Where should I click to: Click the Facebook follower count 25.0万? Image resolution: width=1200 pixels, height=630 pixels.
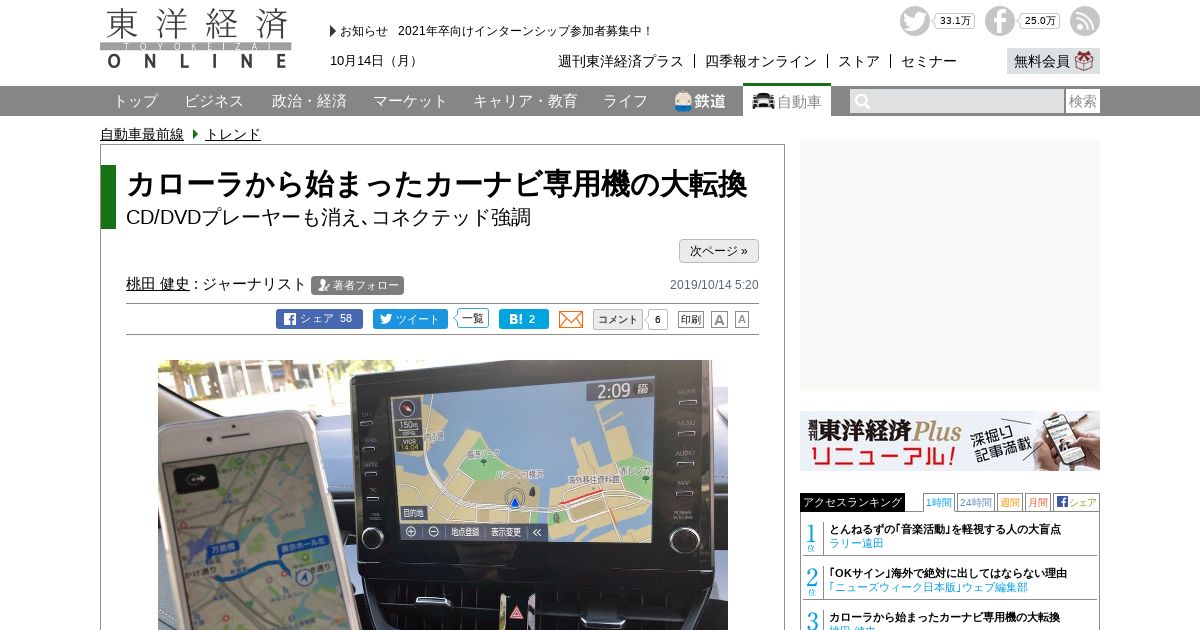pyautogui.click(x=1040, y=21)
